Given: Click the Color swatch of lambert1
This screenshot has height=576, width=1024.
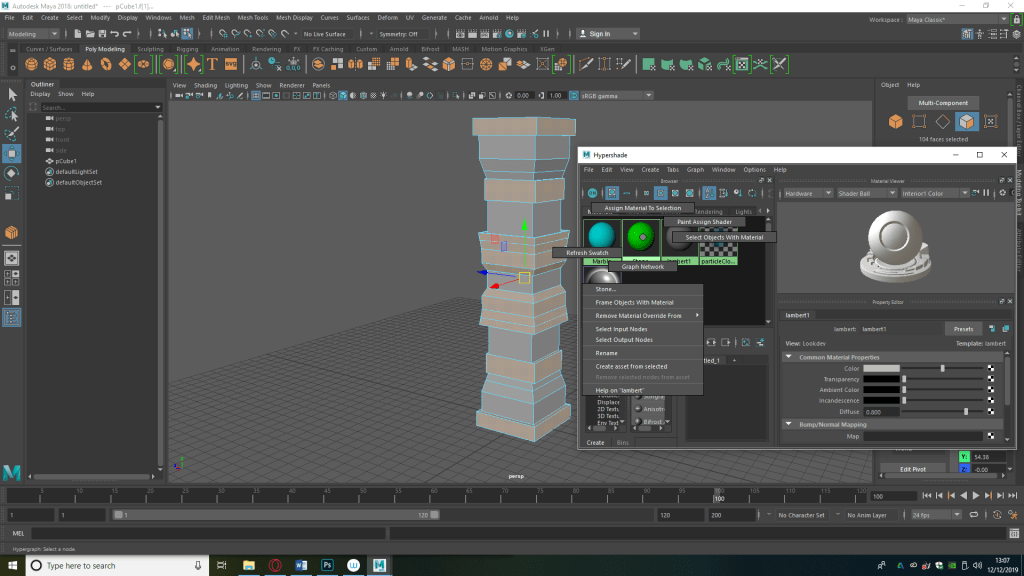Looking at the screenshot, I should (881, 368).
